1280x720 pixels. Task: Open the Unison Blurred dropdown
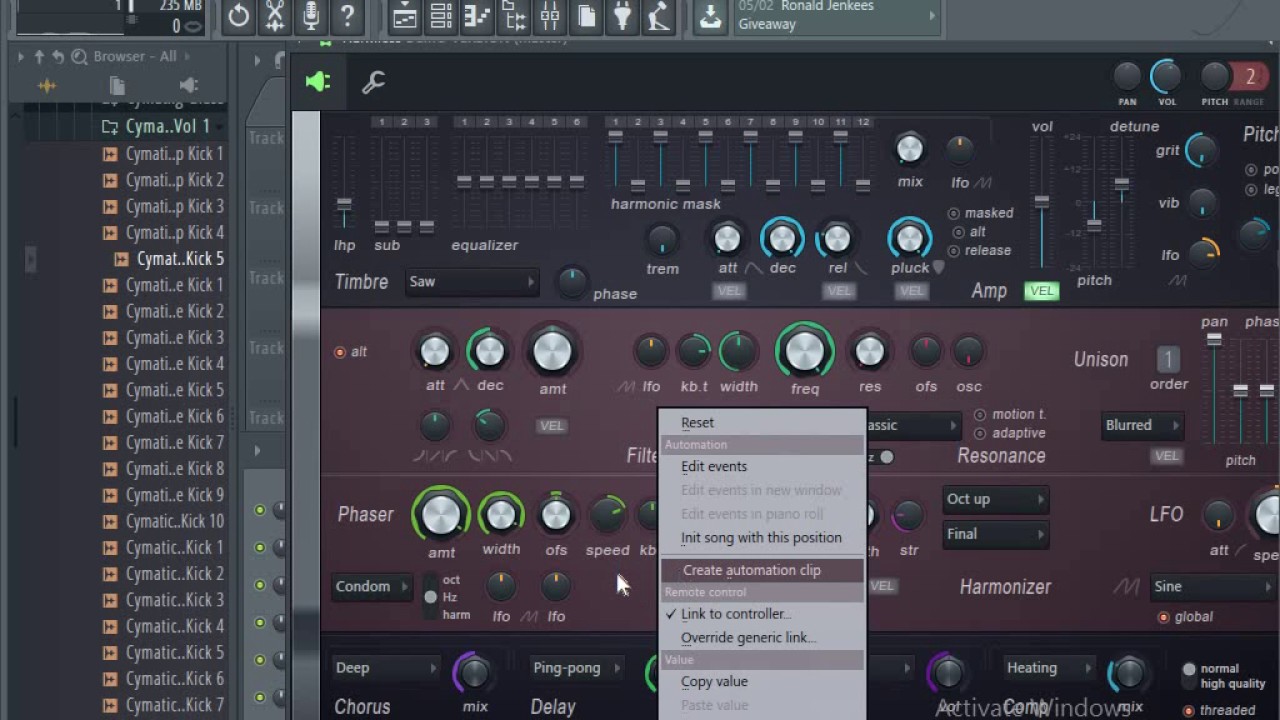[x=1143, y=425]
